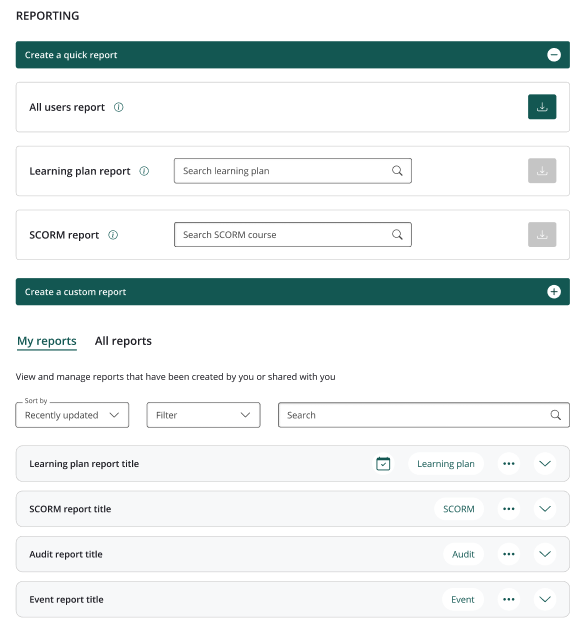Viewport: 584px width, 628px height.
Task: Collapse the Create a quick report section
Action: coord(554,55)
